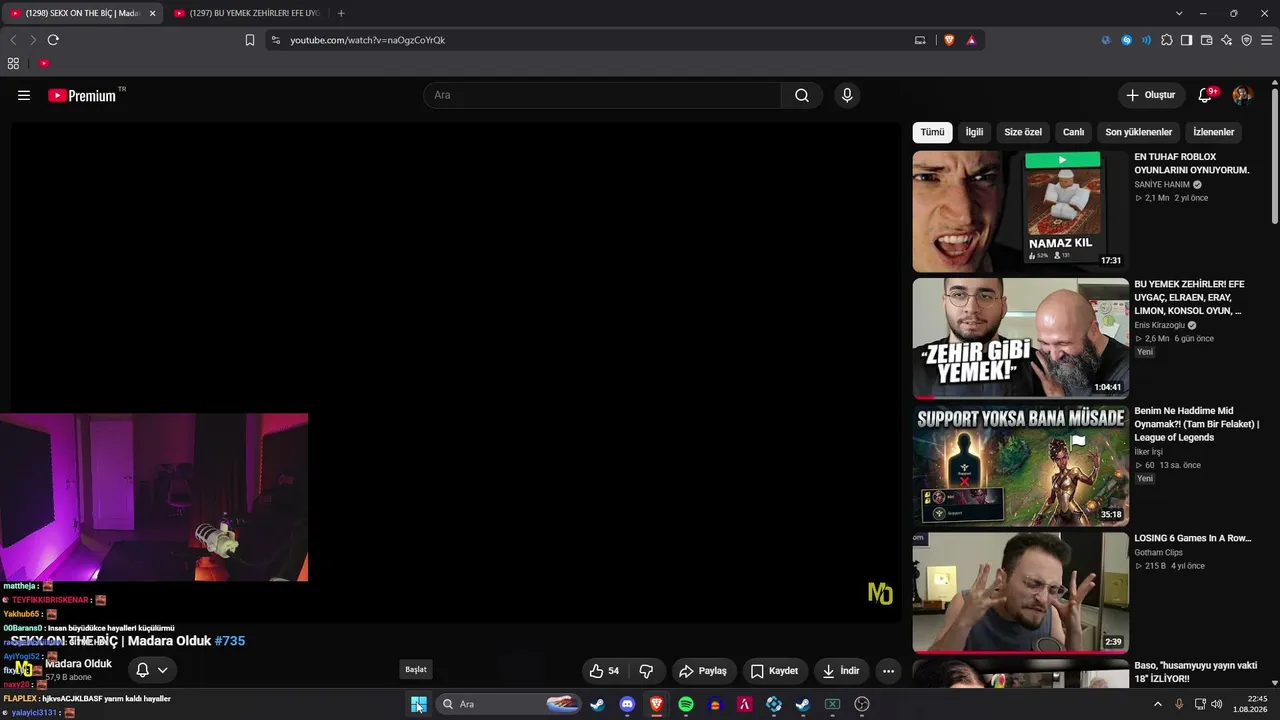Bookmark this page using the bookmark icon

(250, 40)
